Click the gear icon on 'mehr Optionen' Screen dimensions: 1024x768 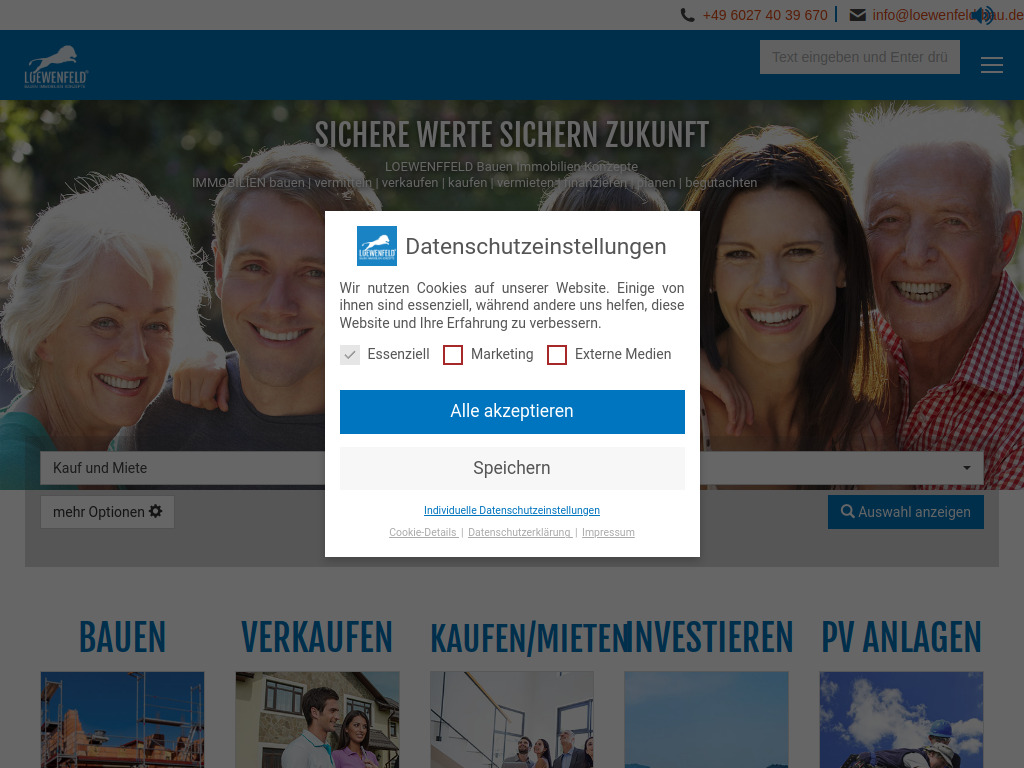click(155, 511)
